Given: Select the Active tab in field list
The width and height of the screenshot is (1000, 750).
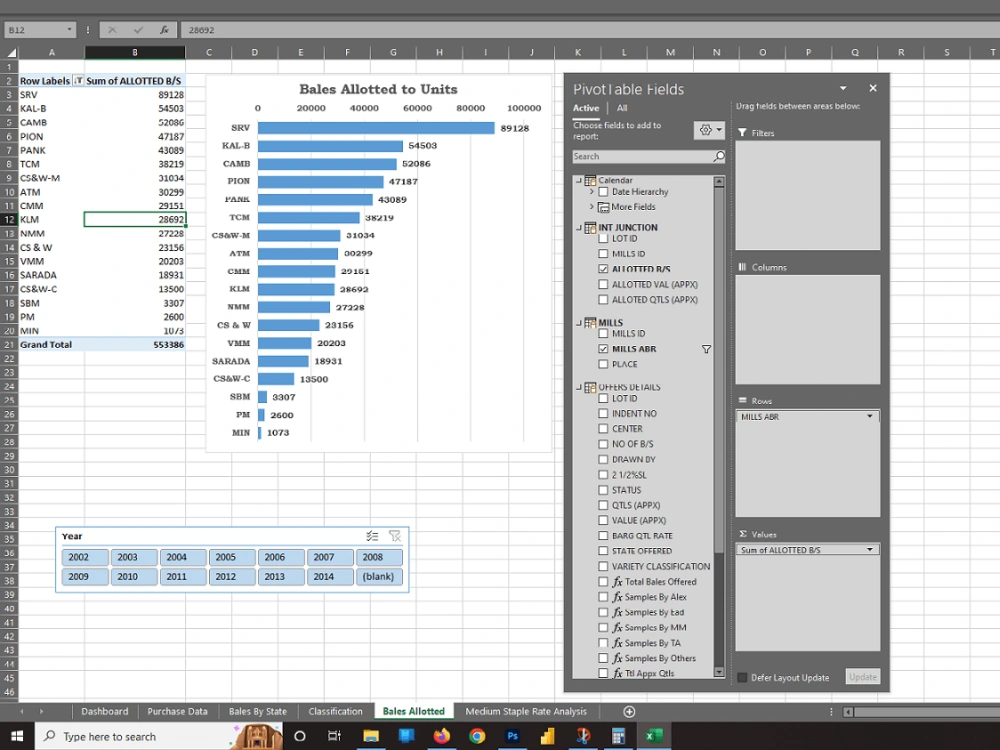Looking at the screenshot, I should (x=585, y=108).
